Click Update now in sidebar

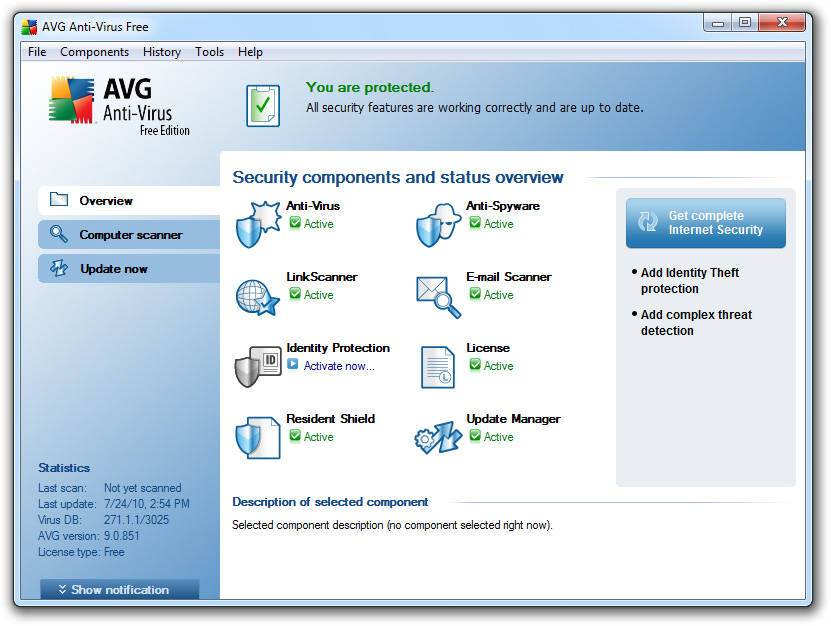point(129,269)
